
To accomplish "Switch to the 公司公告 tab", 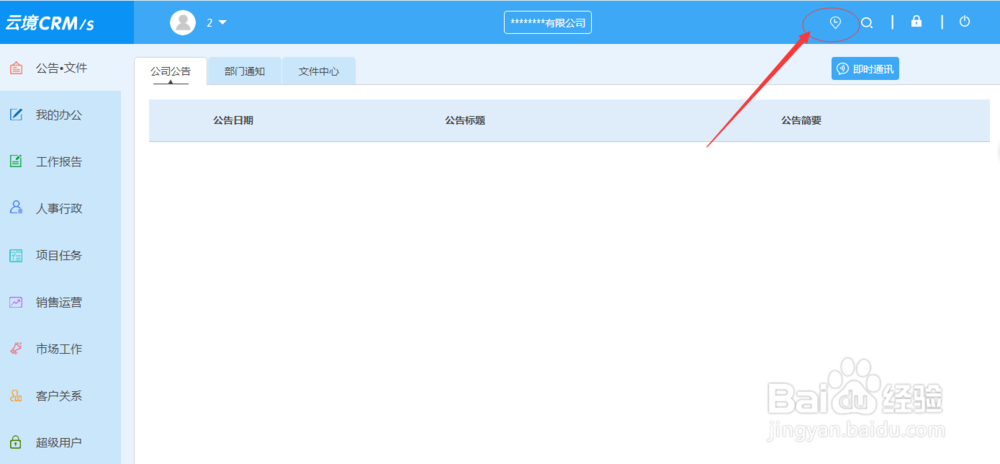I will 170,71.
